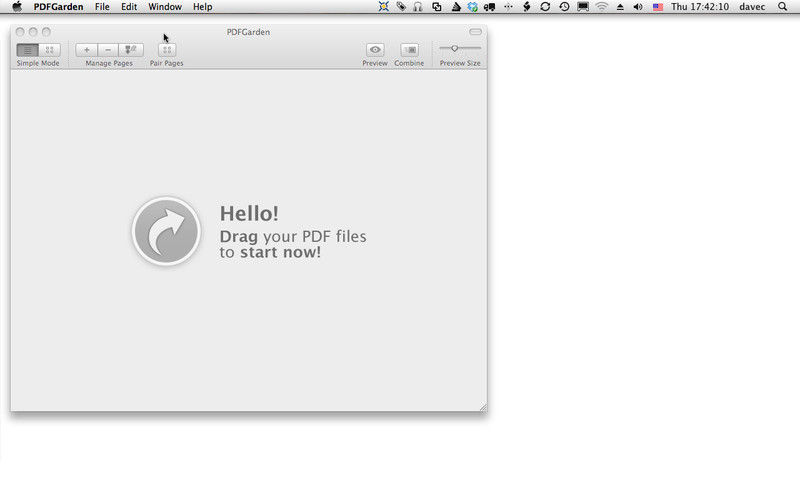
Task: Open the Apple menu
Action: pos(17,7)
